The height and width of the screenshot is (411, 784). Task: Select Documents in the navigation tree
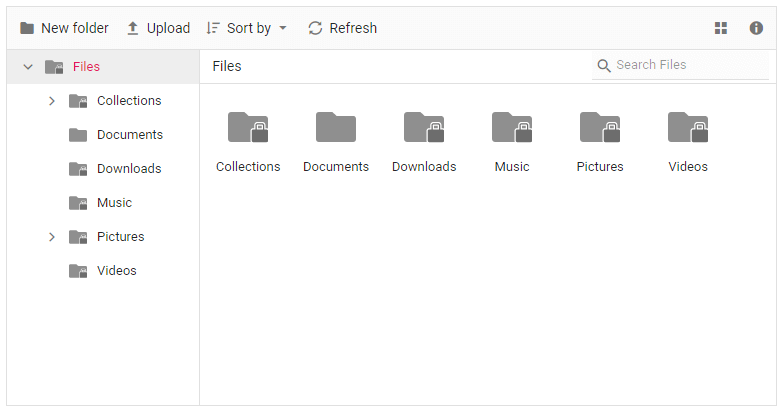coord(129,135)
